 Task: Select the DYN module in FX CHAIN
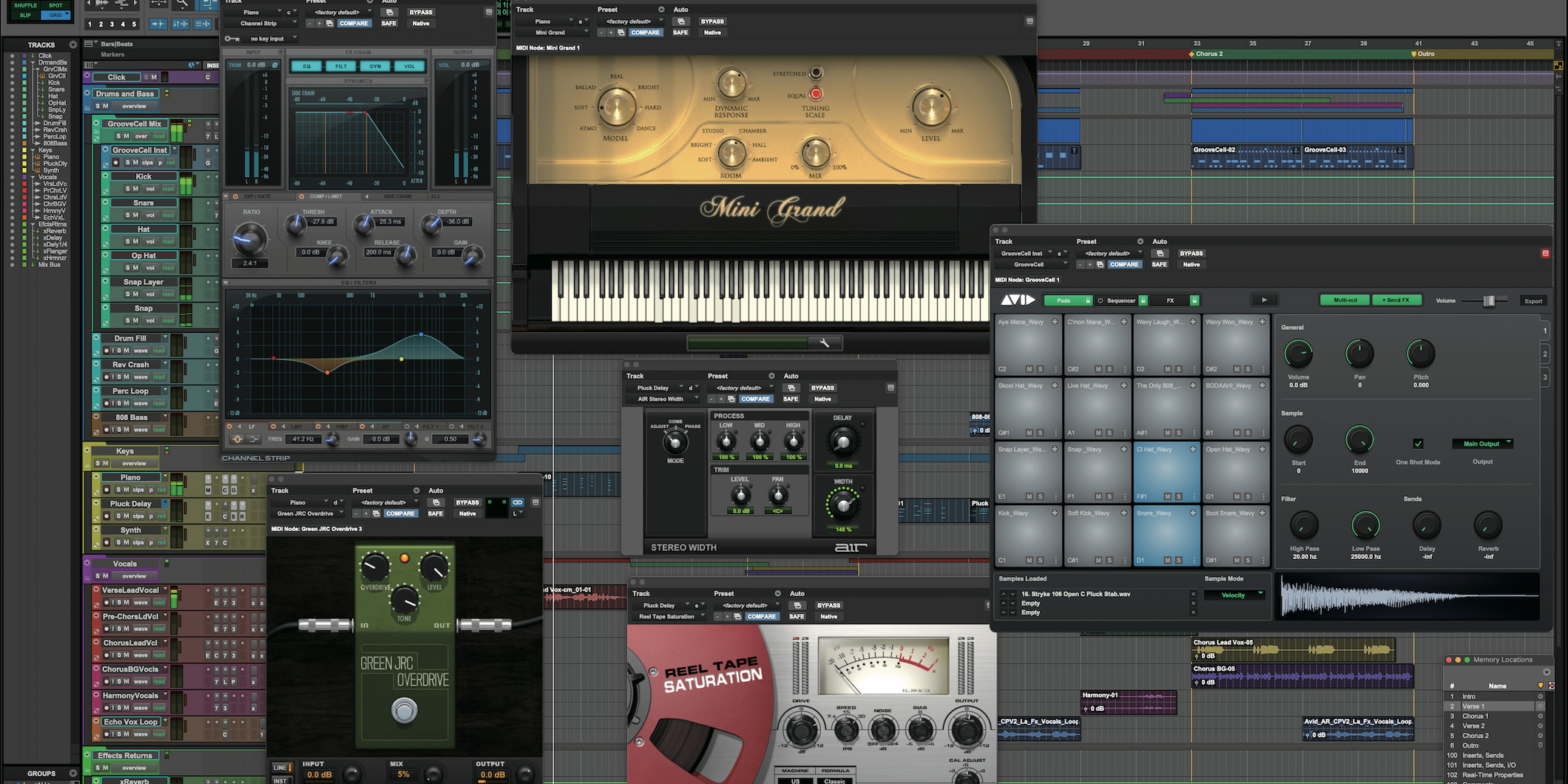(x=376, y=66)
